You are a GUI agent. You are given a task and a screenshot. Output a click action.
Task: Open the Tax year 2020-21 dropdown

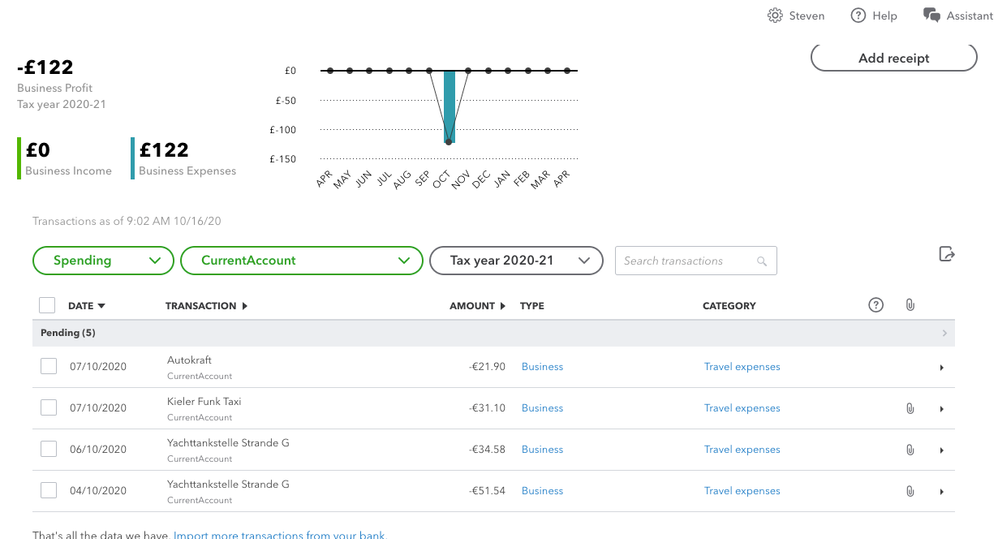point(516,260)
